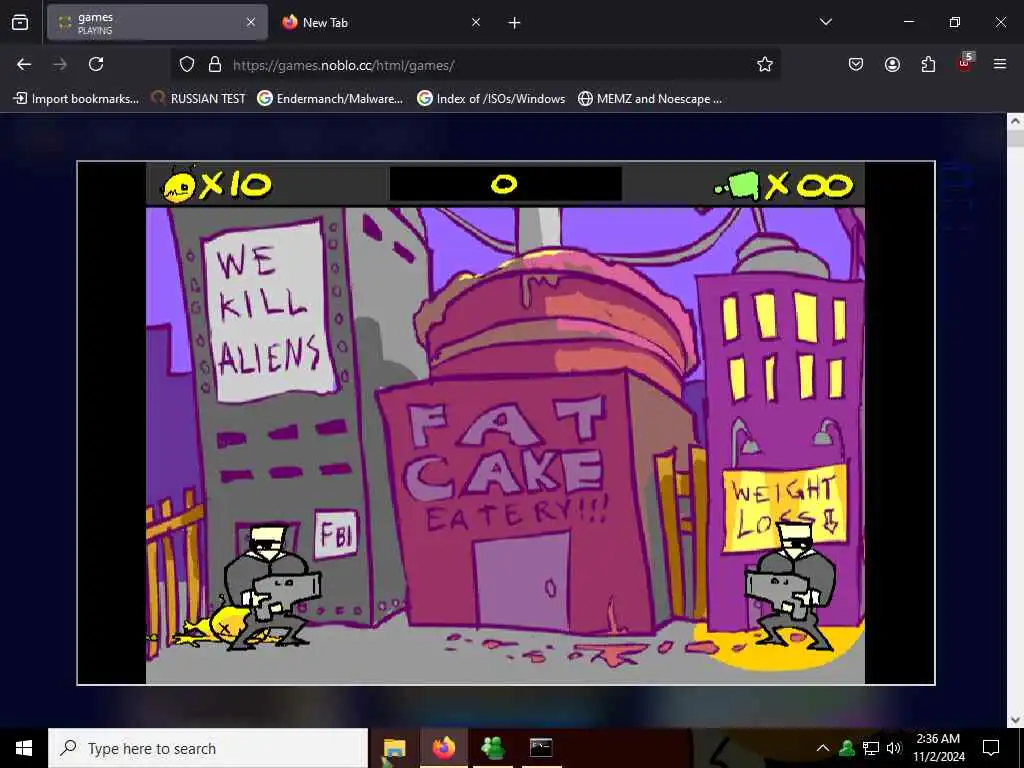Screen dimensions: 1024x768
Task: Show hidden system tray icons chevron
Action: pos(823,748)
